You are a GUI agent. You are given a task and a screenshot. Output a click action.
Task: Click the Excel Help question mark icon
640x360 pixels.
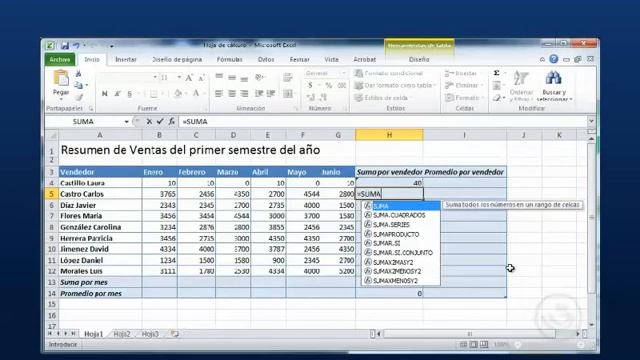click(x=553, y=59)
